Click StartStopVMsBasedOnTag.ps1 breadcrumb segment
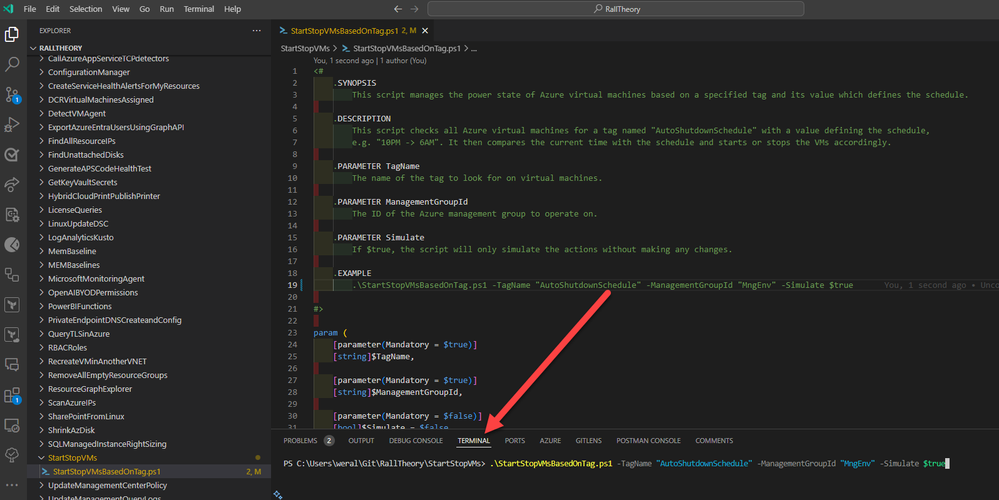The image size is (999, 500). click(x=406, y=48)
